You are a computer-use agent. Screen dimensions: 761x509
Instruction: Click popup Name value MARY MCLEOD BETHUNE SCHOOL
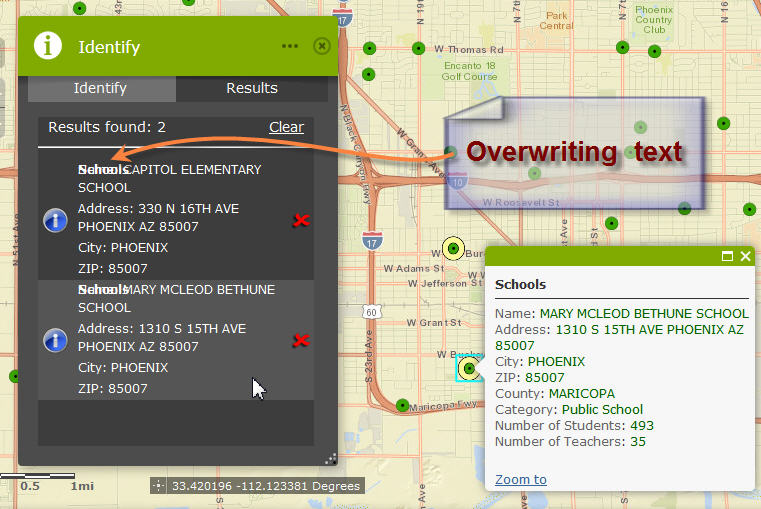coord(644,313)
